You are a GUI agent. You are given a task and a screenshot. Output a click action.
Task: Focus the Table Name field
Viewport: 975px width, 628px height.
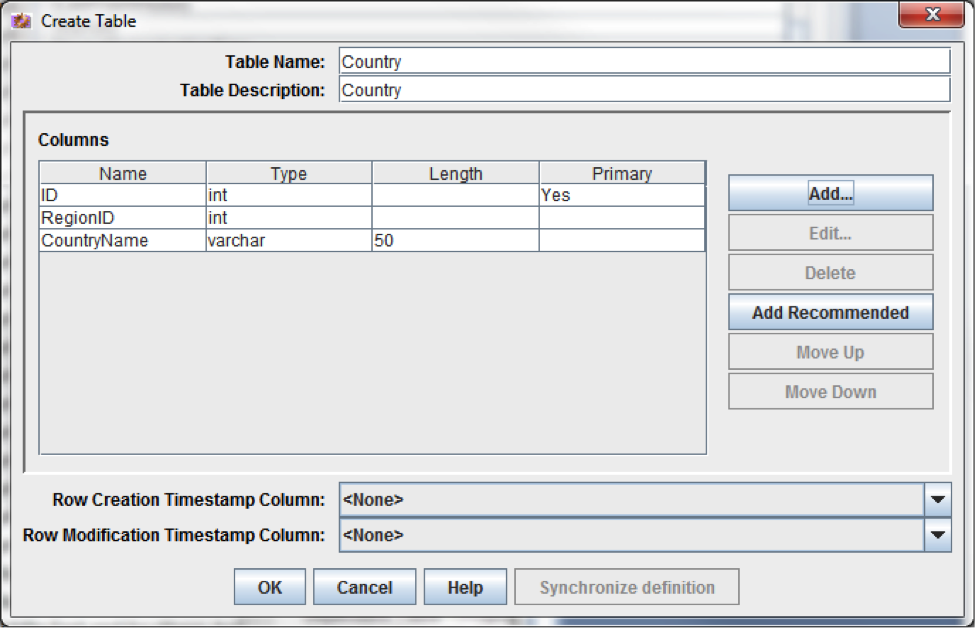[645, 62]
